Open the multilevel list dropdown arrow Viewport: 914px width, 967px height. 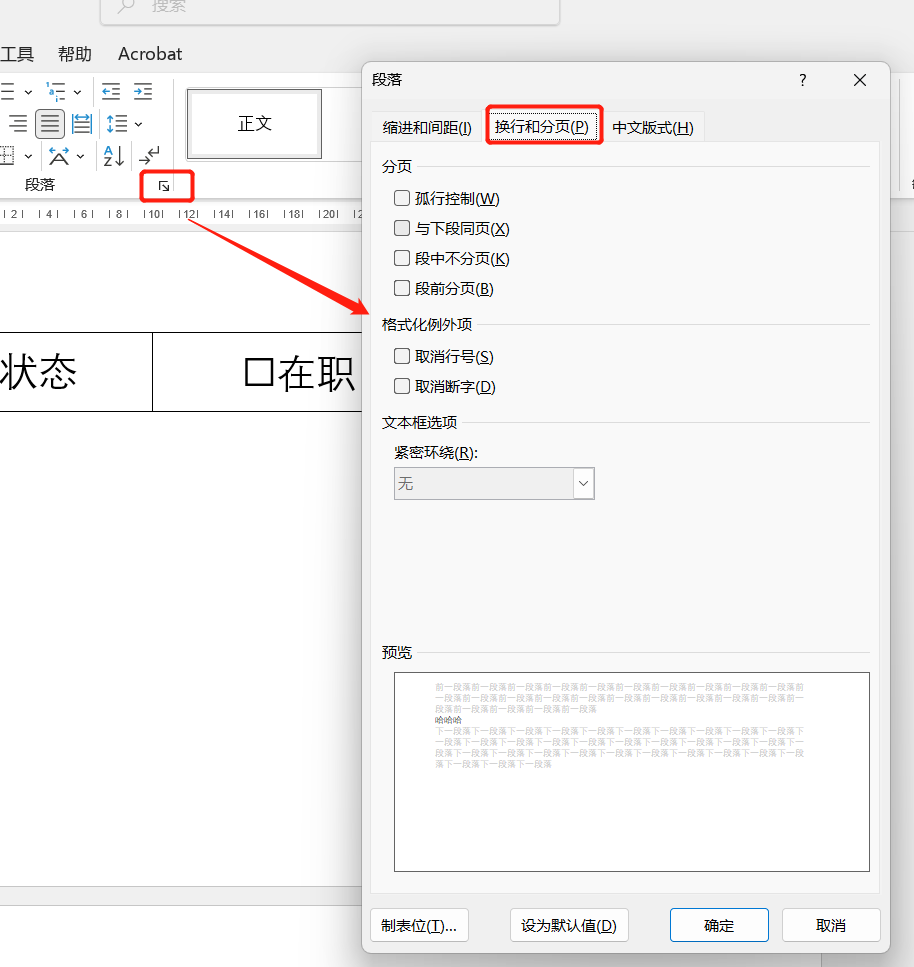(78, 93)
